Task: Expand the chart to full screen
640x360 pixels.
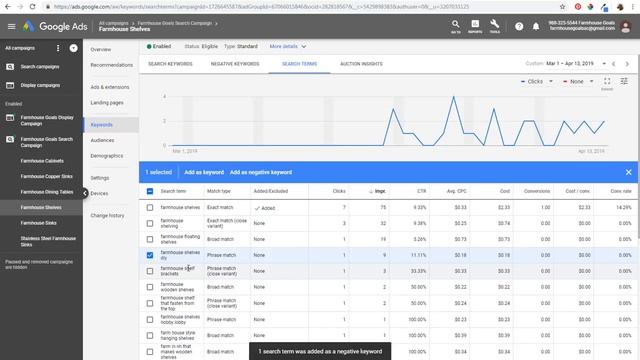Action: coord(607,81)
